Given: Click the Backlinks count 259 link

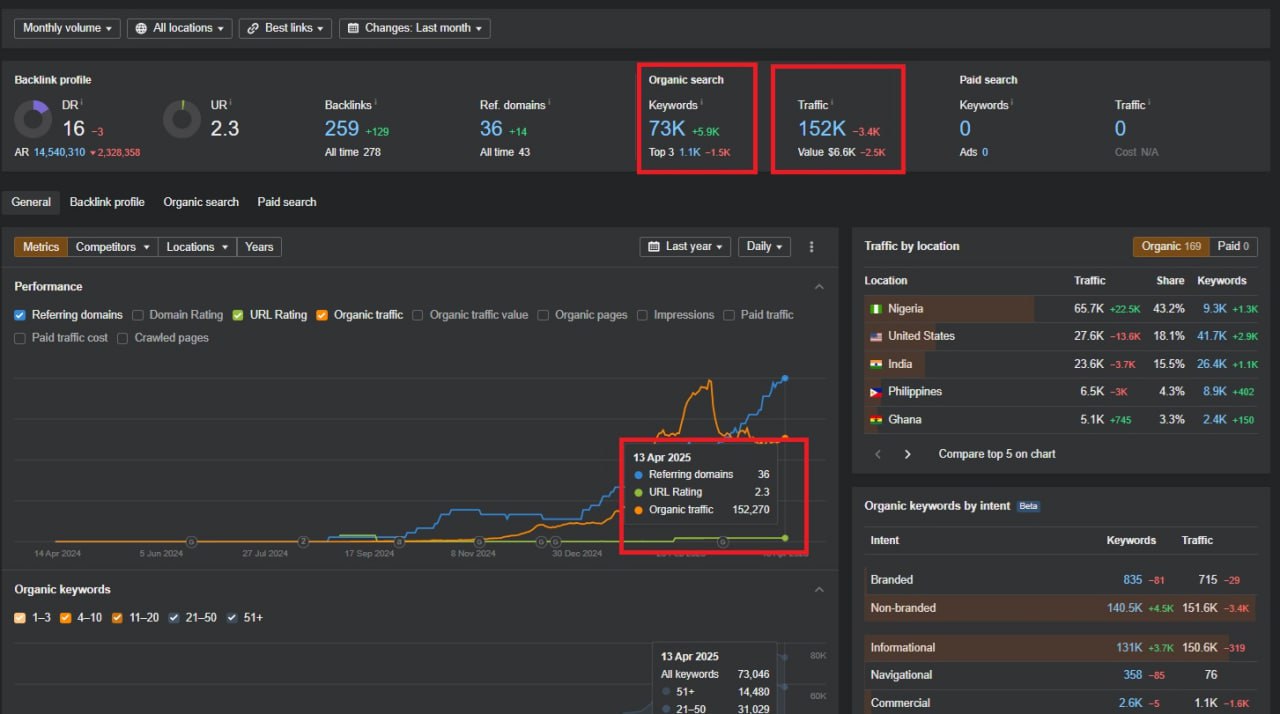Looking at the screenshot, I should point(341,128).
